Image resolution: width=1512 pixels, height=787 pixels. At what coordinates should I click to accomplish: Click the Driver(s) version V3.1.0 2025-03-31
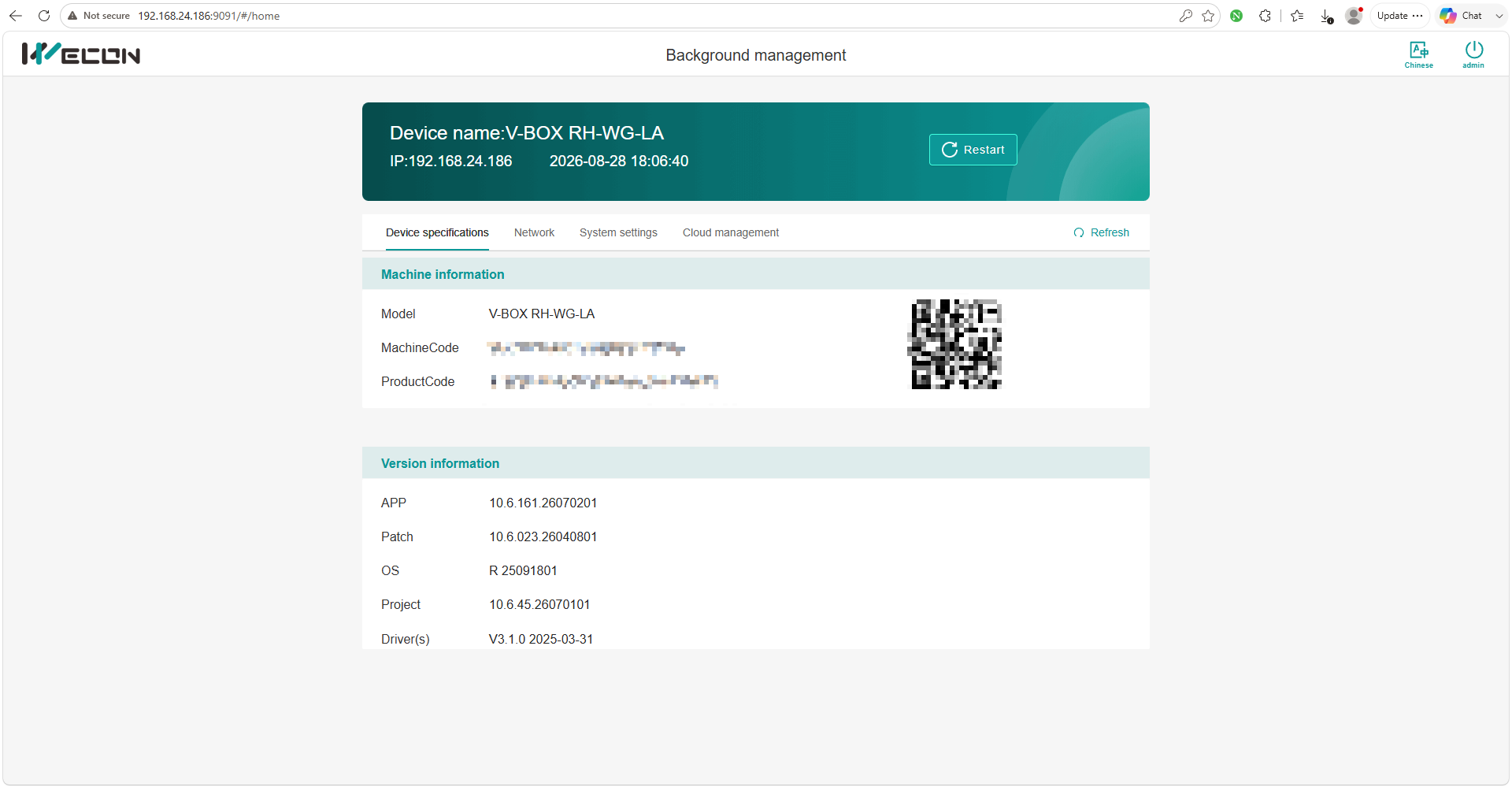(541, 639)
